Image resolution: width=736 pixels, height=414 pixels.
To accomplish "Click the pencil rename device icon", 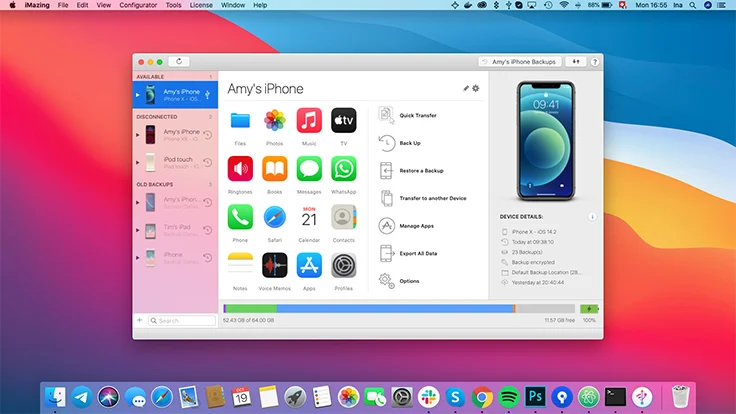I will point(466,89).
